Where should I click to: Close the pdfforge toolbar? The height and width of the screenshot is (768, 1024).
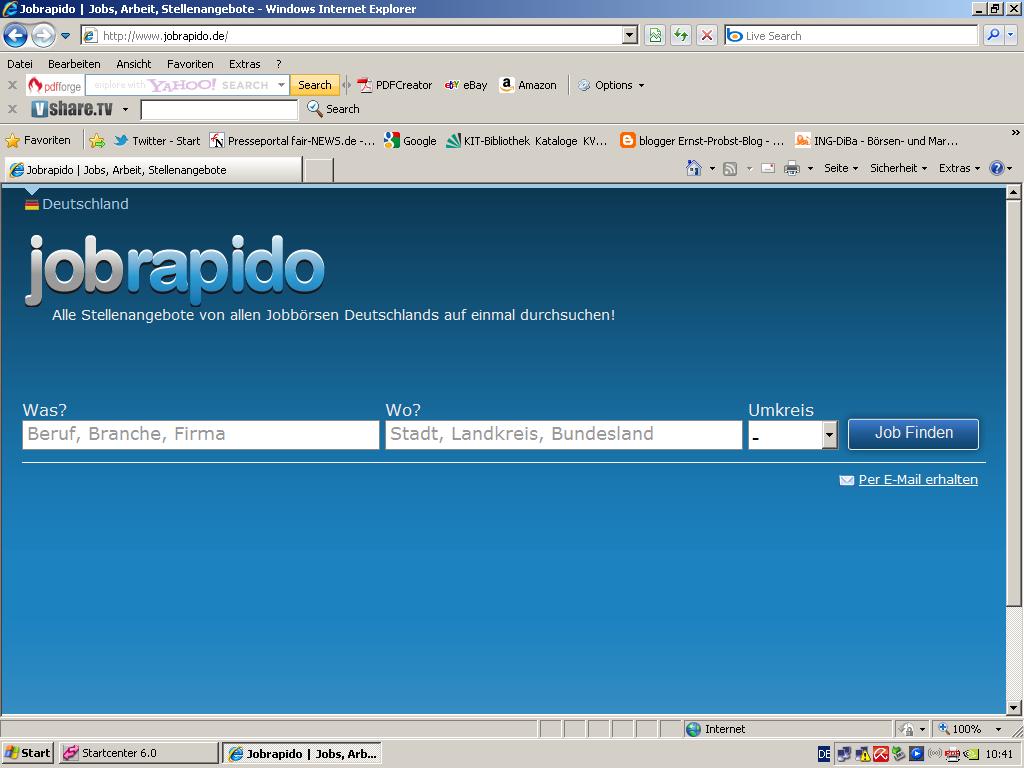click(12, 85)
